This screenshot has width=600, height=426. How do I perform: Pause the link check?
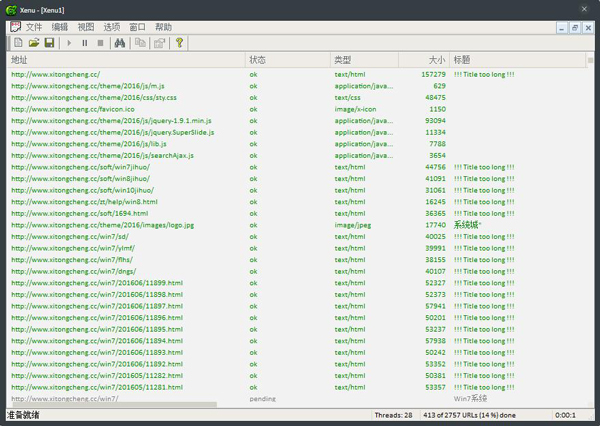(85, 43)
